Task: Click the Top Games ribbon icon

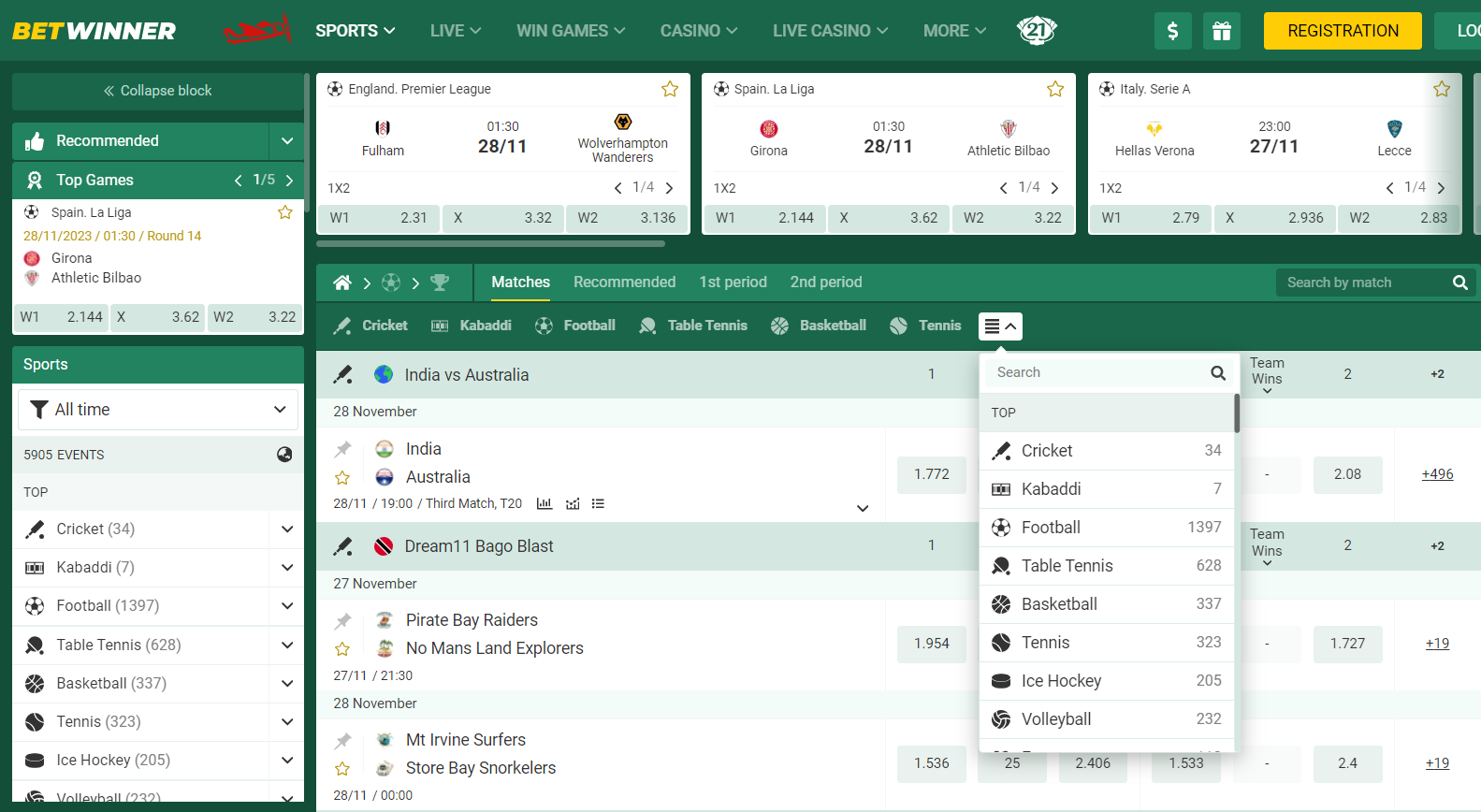Action: pyautogui.click(x=35, y=180)
